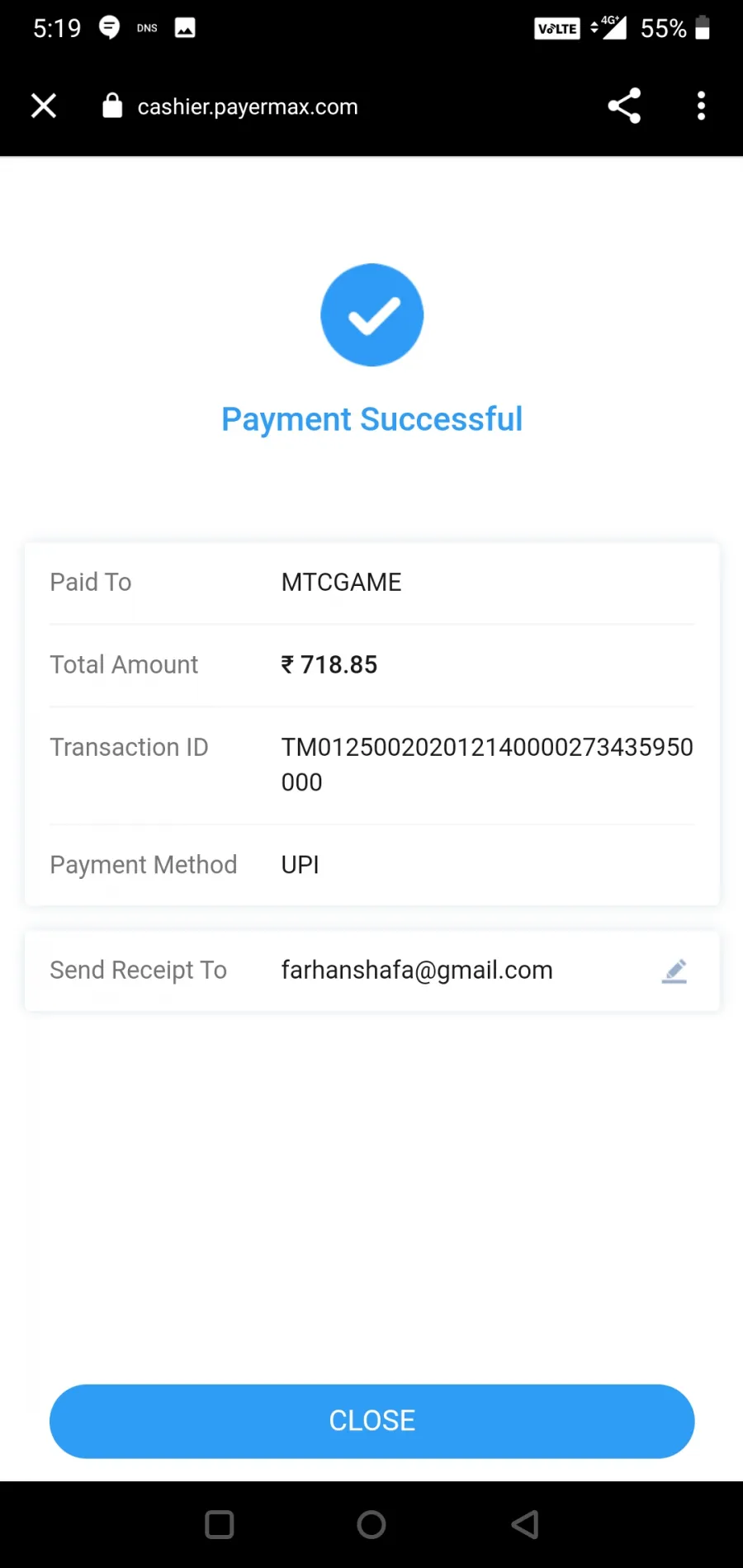Viewport: 743px width, 1568px height.
Task: Tap the share icon in top bar
Action: (624, 106)
